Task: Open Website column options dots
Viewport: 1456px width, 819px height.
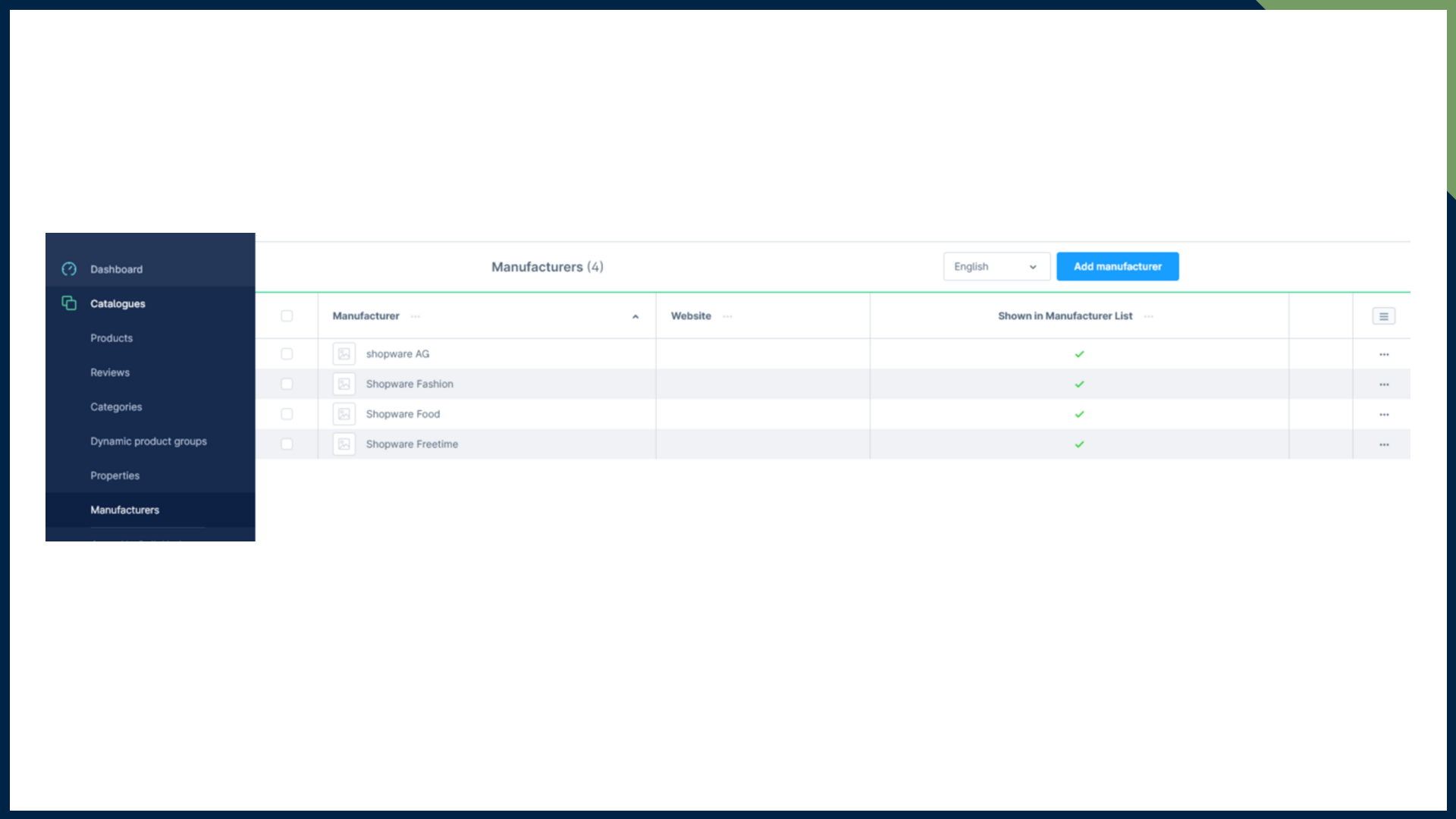Action: (x=728, y=316)
